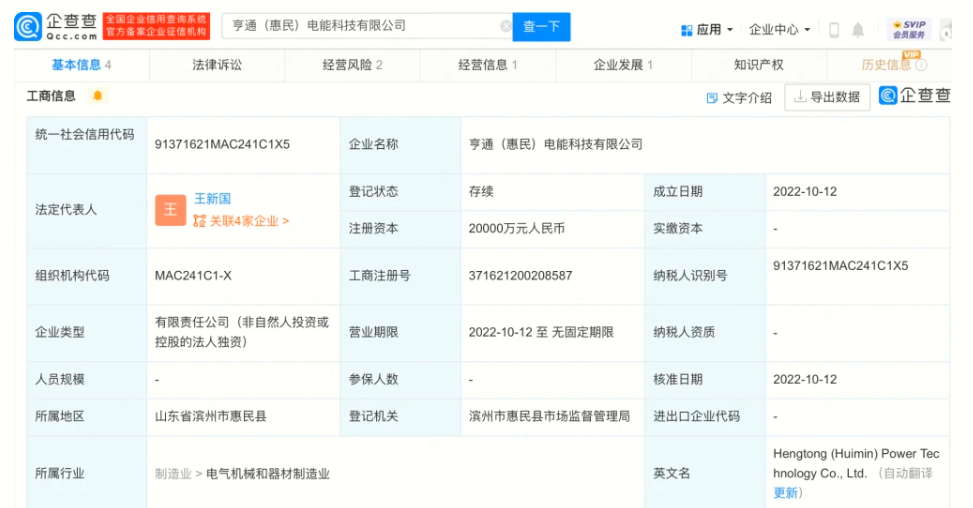
Task: Select the registration number 371621200208587
Action: pyautogui.click(x=520, y=276)
